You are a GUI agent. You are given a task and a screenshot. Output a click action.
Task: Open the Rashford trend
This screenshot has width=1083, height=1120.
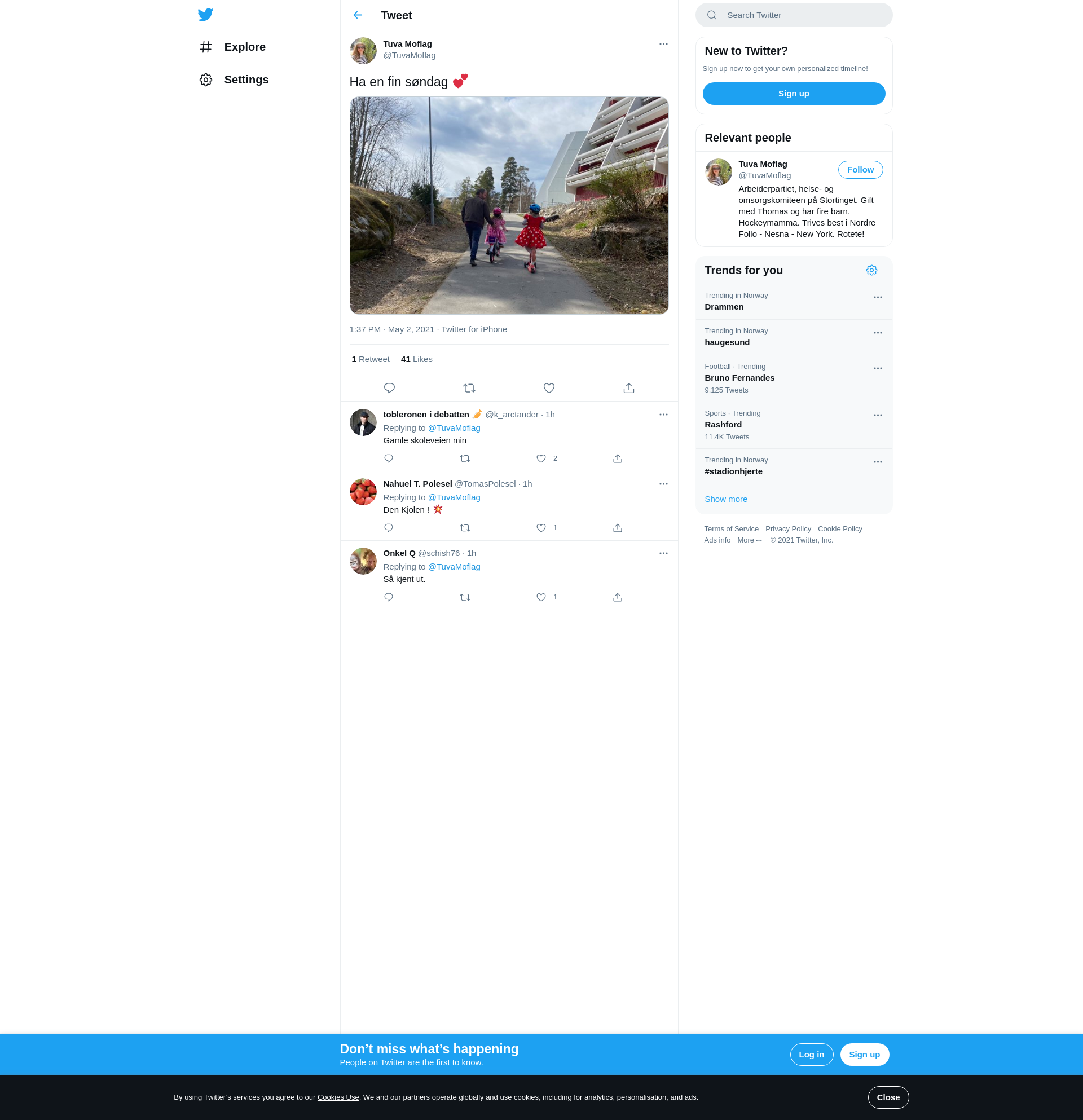[x=793, y=425]
